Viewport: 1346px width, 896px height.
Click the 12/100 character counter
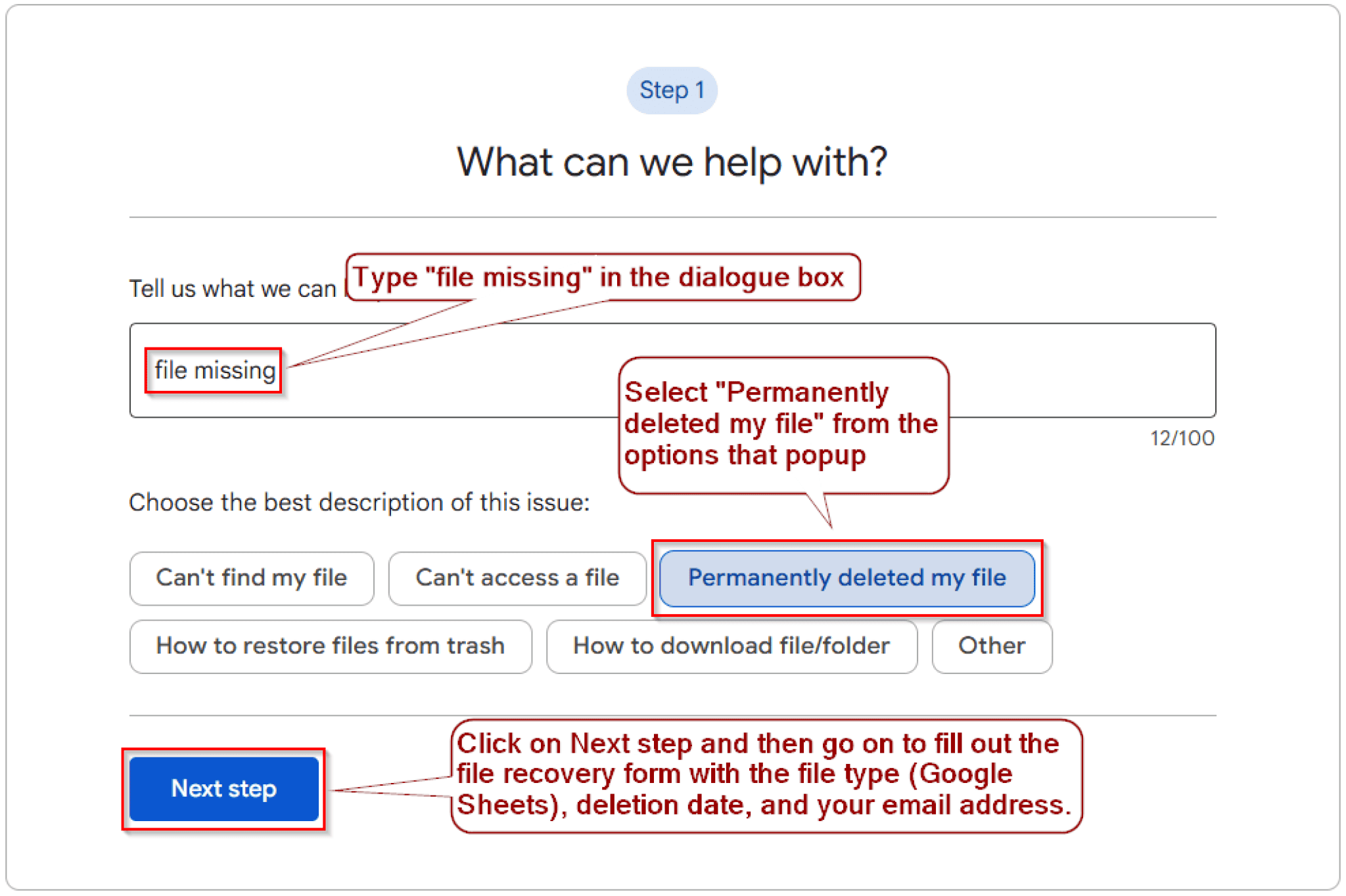1182,438
